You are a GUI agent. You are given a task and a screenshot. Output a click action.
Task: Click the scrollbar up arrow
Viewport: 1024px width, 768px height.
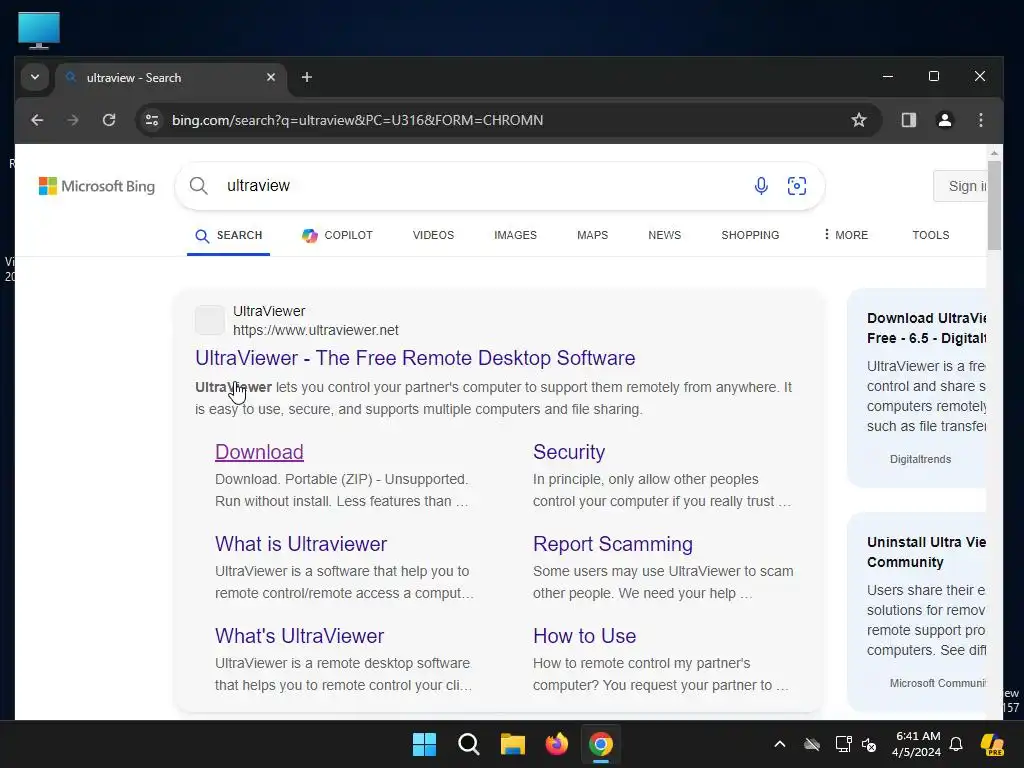[x=994, y=153]
